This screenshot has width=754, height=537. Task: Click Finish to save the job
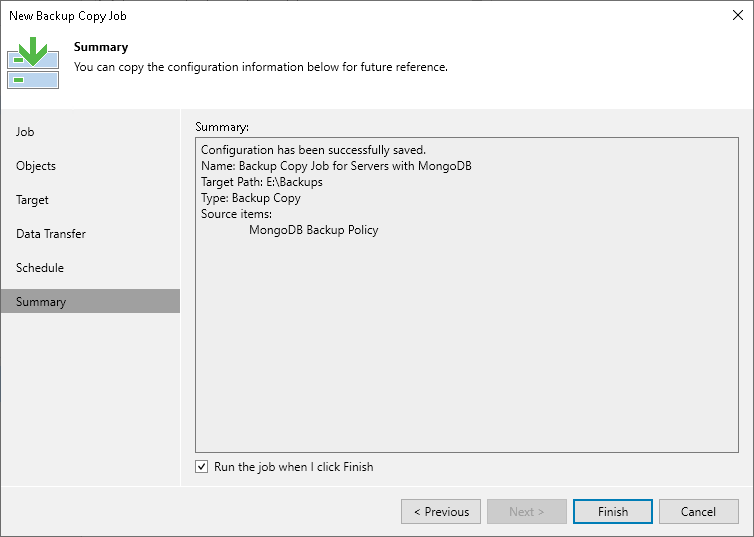(613, 512)
